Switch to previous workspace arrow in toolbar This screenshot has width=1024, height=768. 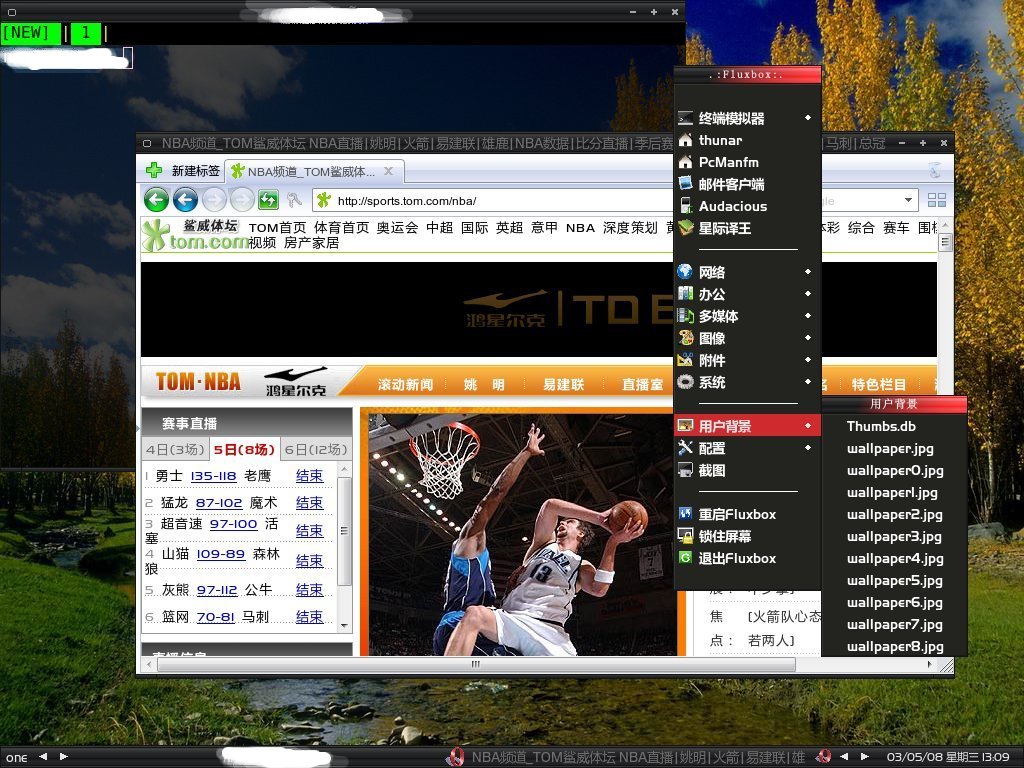tap(43, 756)
